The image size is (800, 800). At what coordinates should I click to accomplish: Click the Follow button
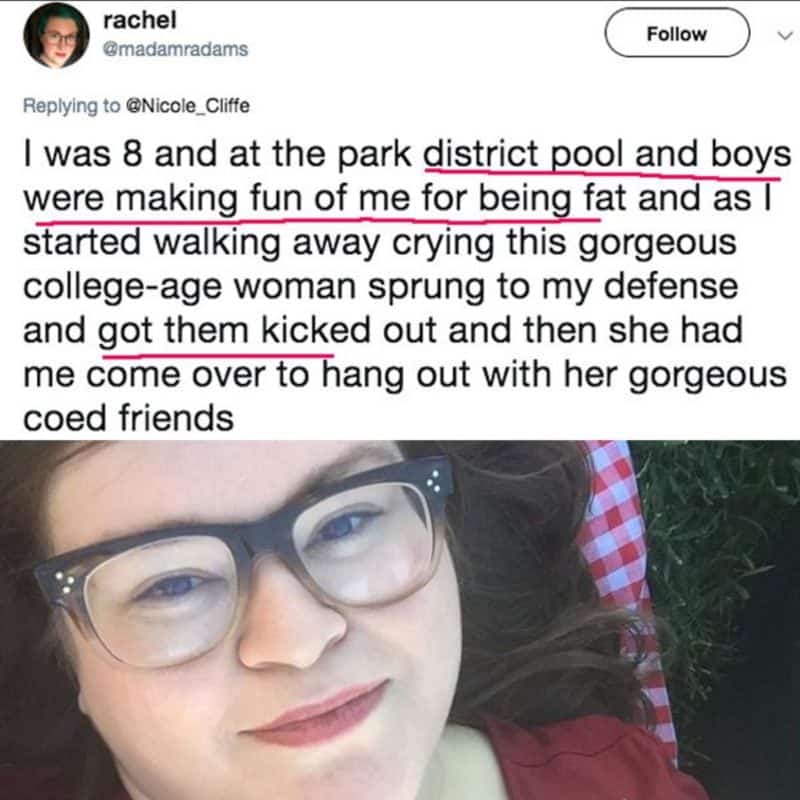pos(677,33)
